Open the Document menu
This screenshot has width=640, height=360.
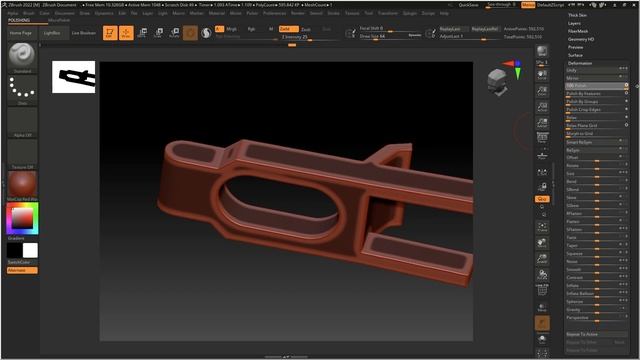tap(64, 13)
